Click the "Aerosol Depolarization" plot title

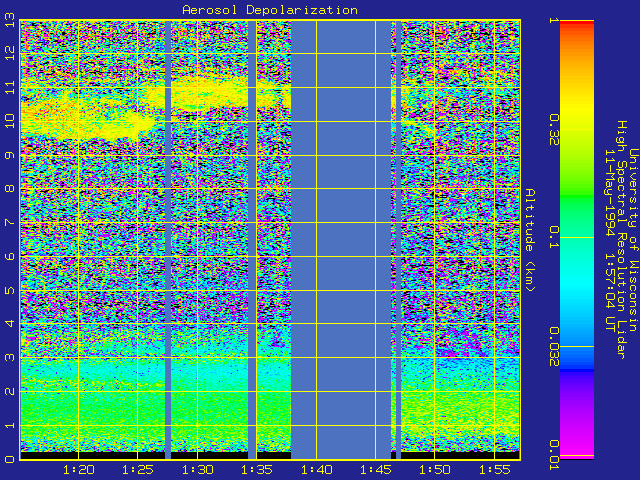[270, 10]
